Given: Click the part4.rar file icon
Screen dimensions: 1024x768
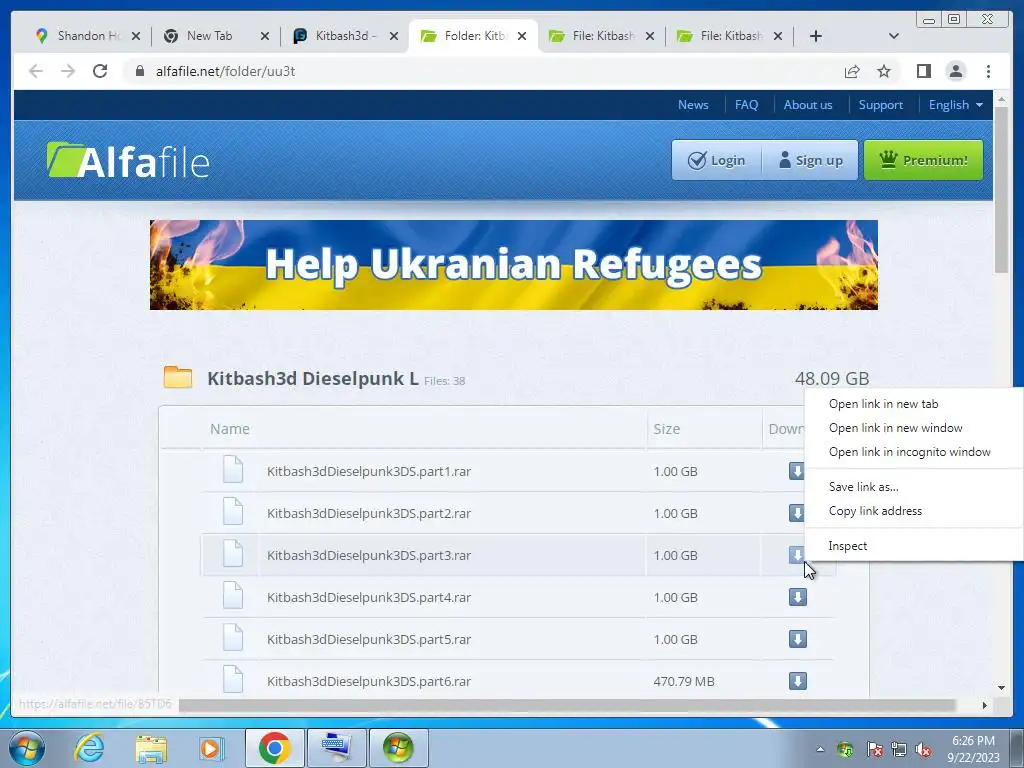Looking at the screenshot, I should coord(233,596).
